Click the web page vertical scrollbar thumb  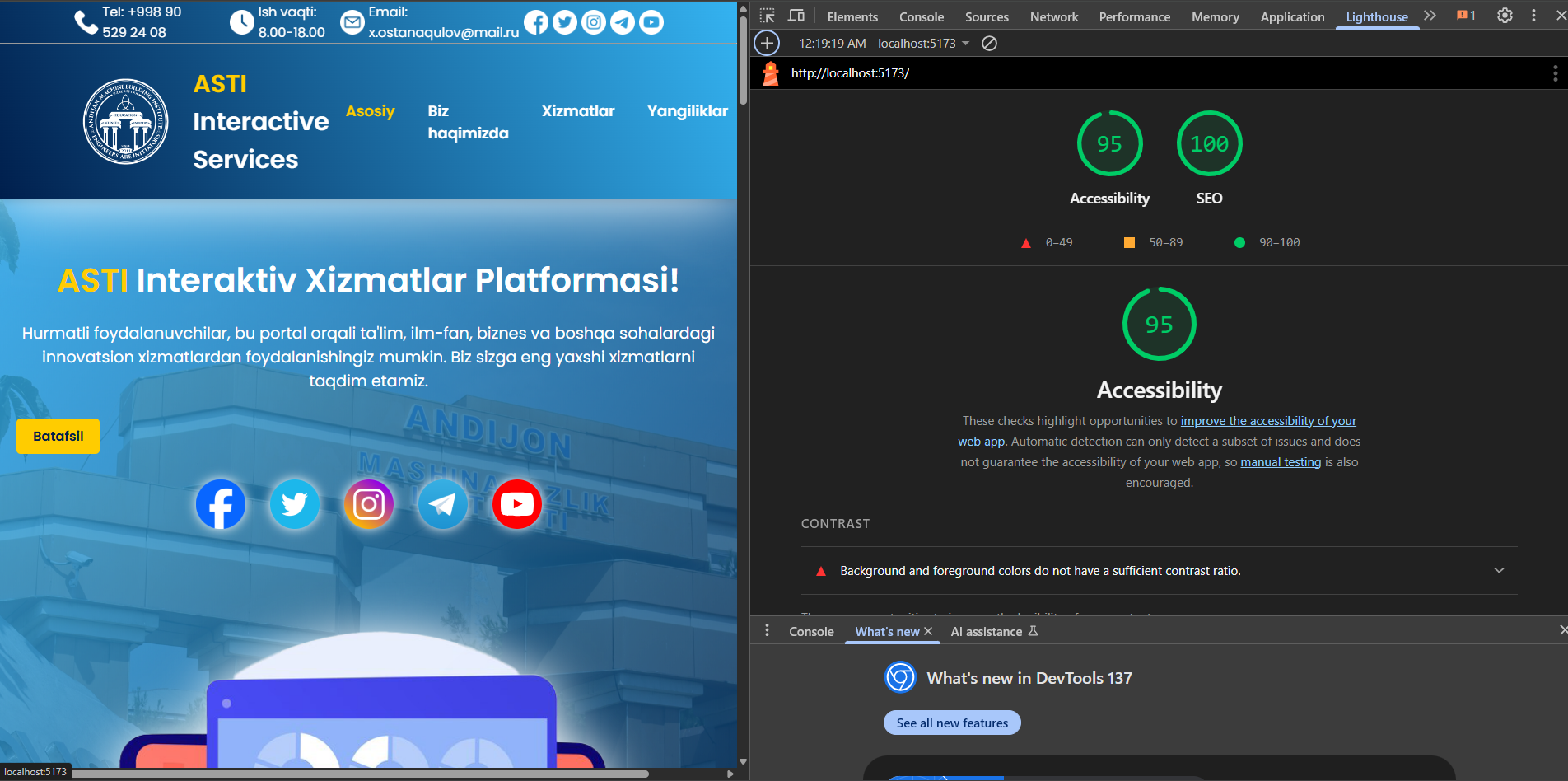click(743, 58)
